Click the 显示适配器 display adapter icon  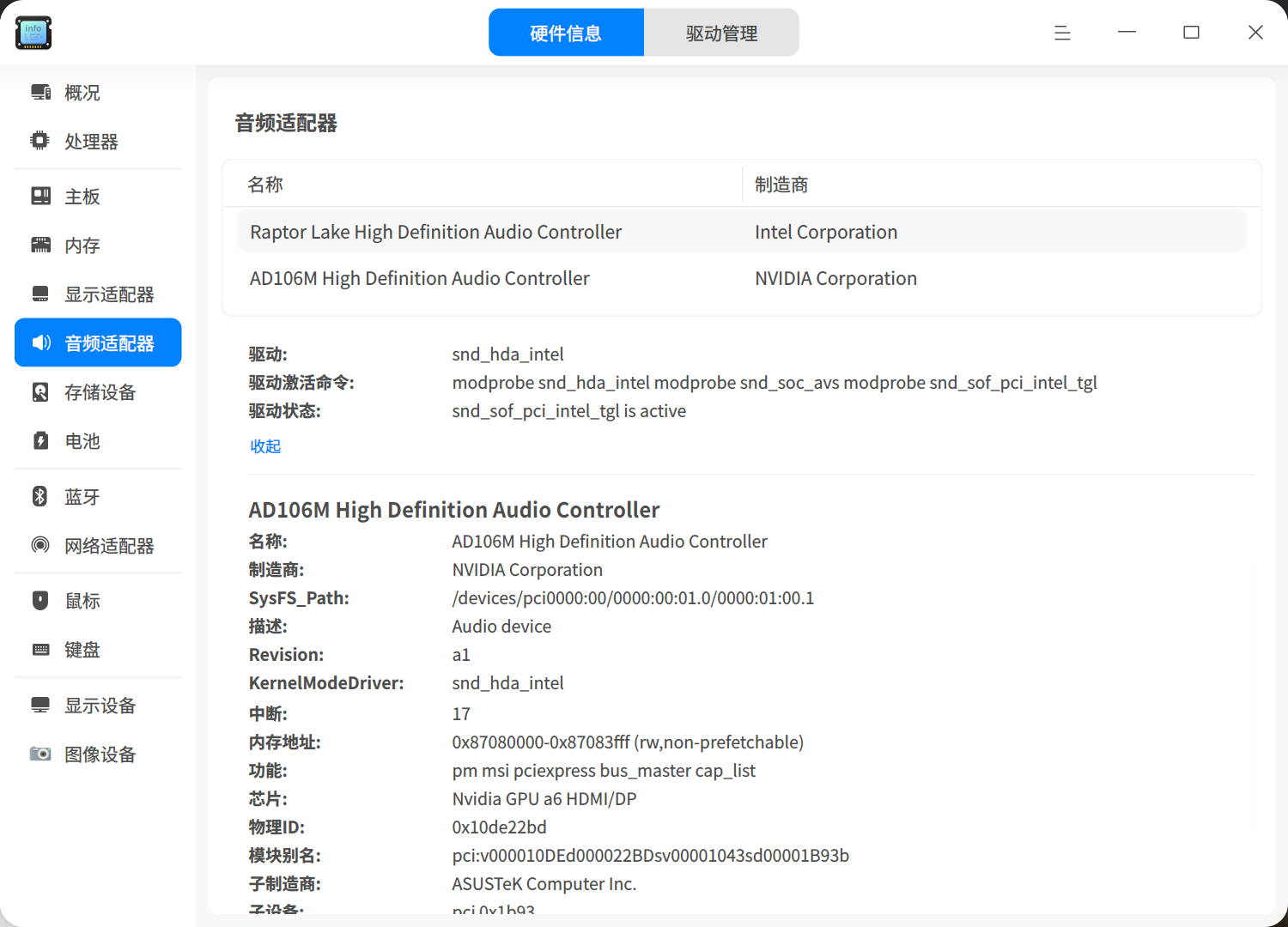(40, 294)
